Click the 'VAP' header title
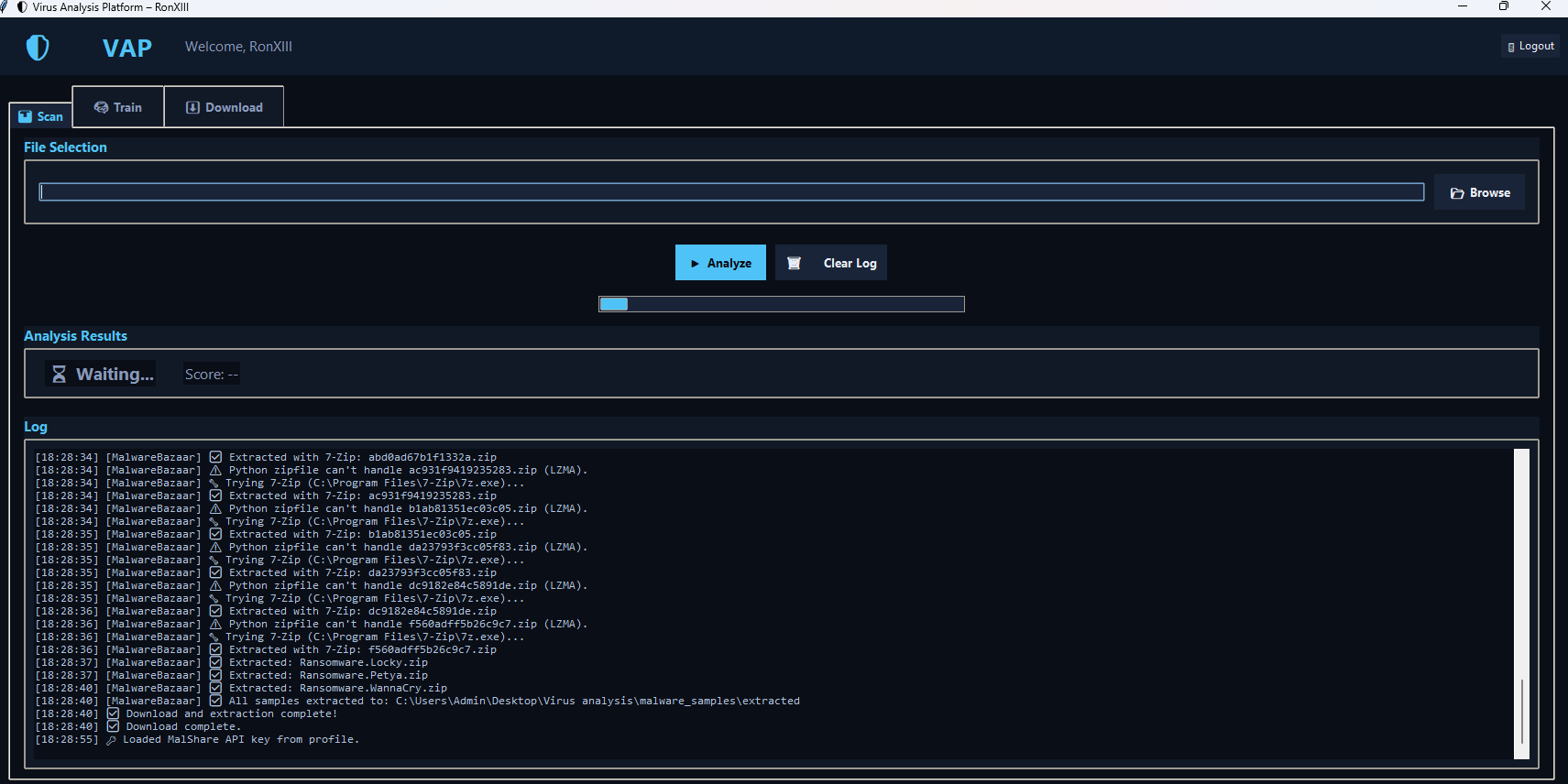Screen dimensions: 1568x784 (127, 48)
